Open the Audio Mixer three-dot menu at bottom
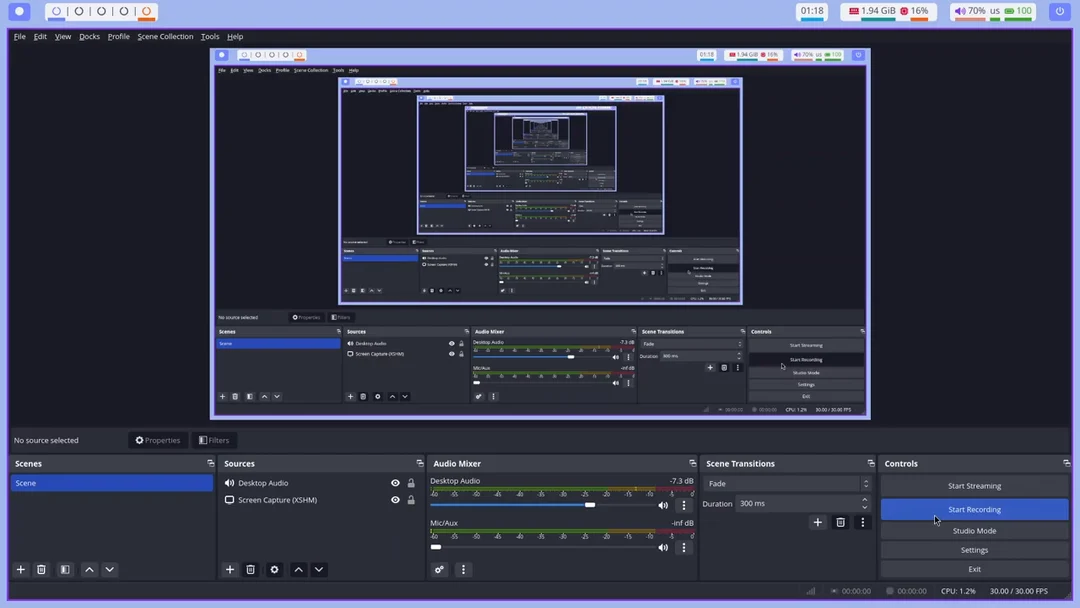The height and width of the screenshot is (608, 1080). point(462,569)
